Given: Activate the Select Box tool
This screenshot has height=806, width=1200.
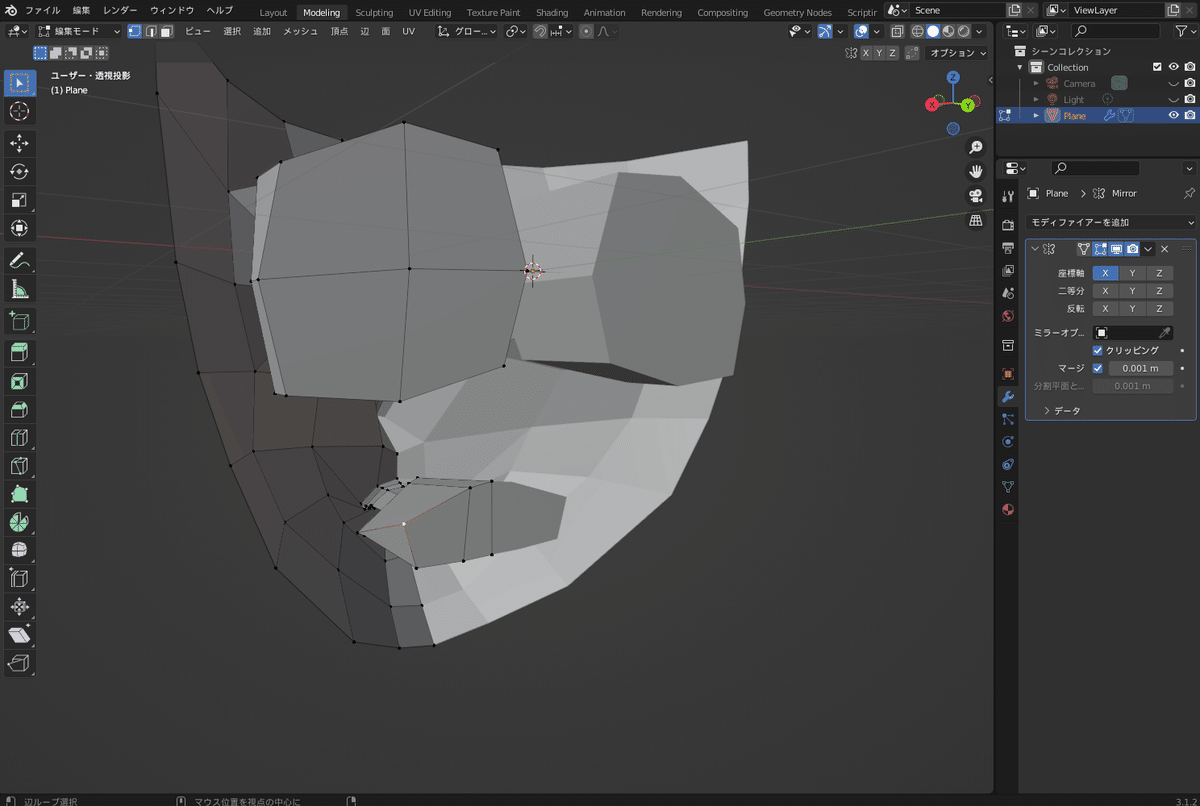Looking at the screenshot, I should (x=19, y=83).
